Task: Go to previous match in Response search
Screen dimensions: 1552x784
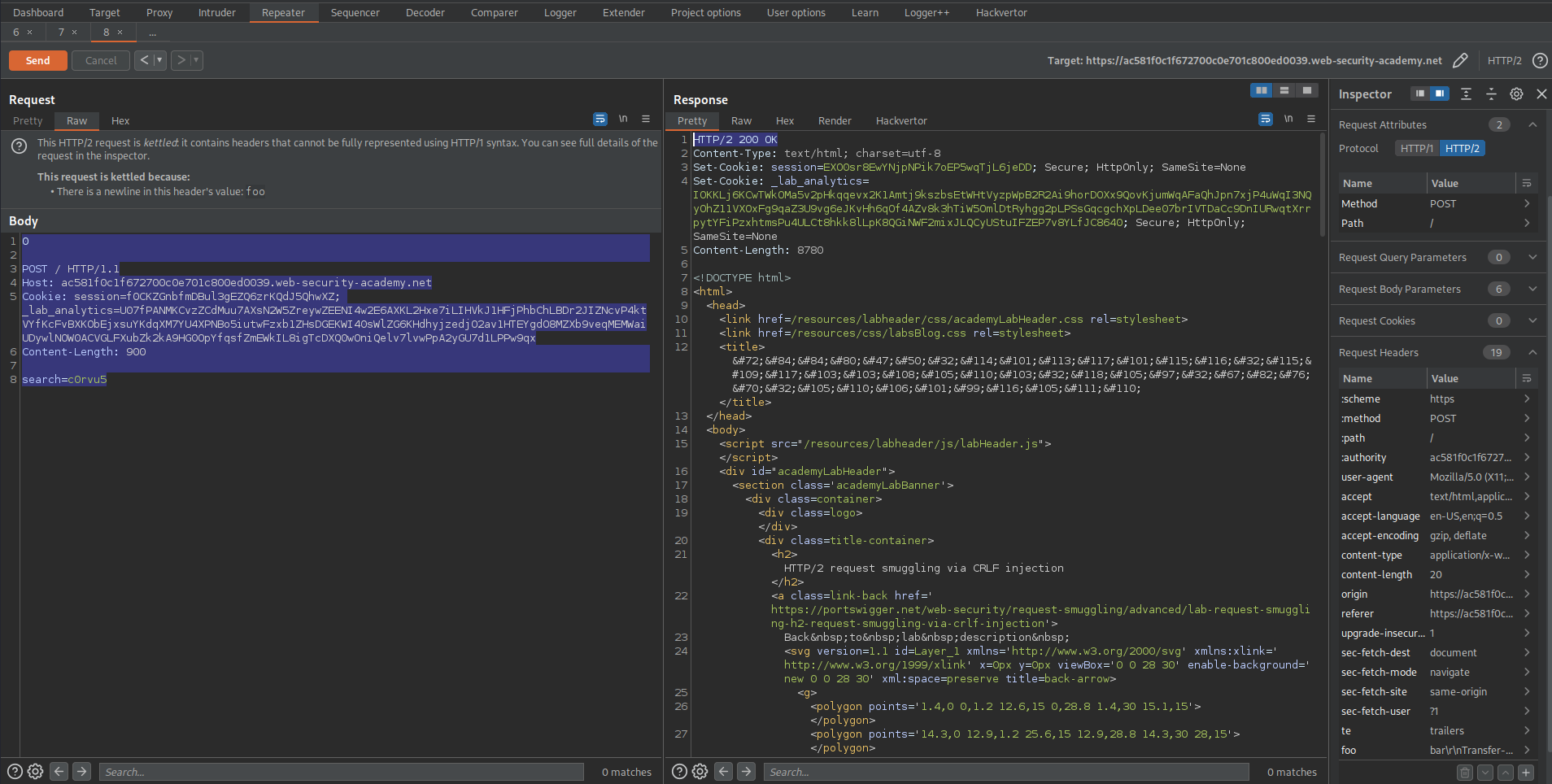Action: [x=723, y=771]
